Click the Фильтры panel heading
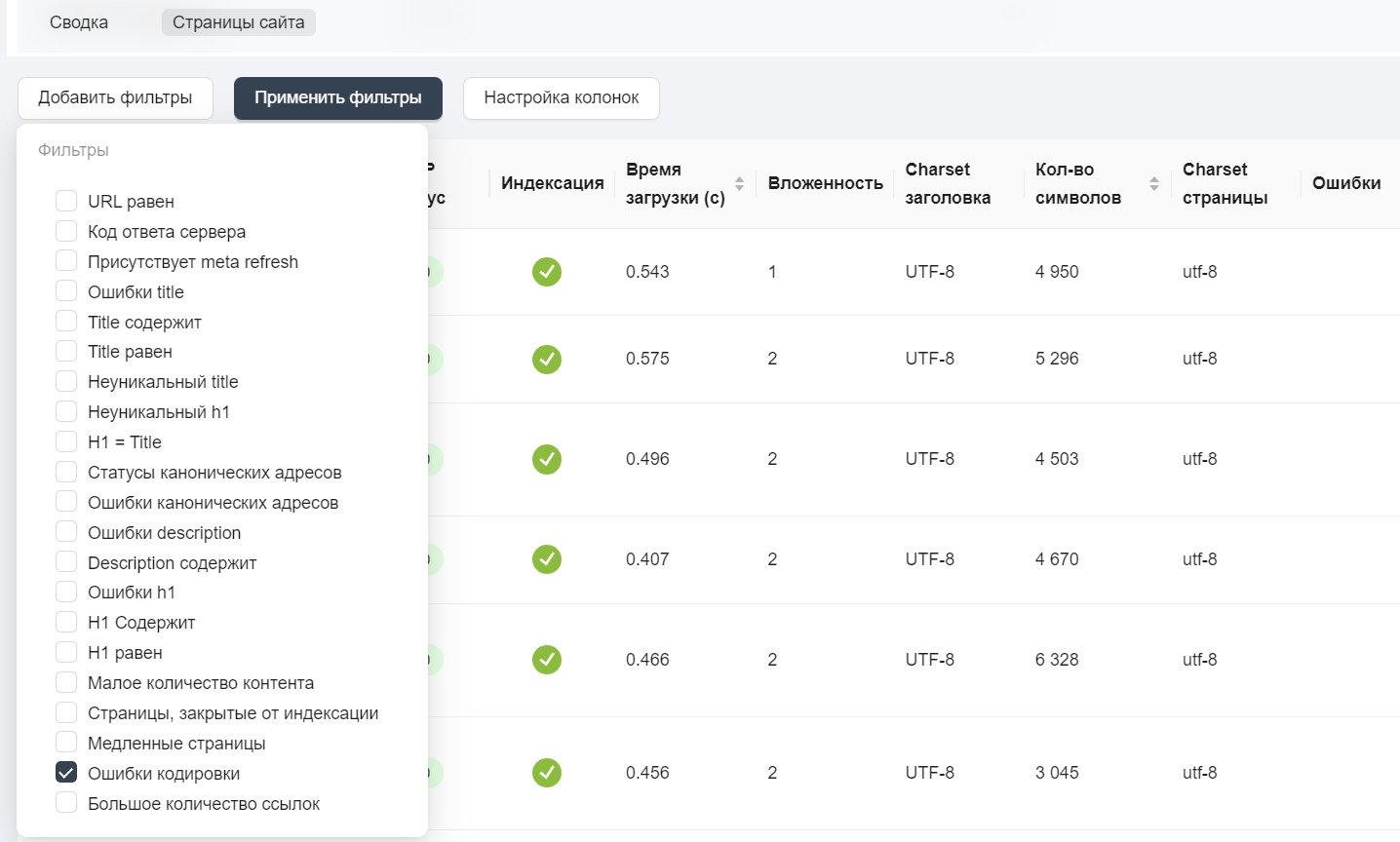The height and width of the screenshot is (842, 1400). (73, 150)
